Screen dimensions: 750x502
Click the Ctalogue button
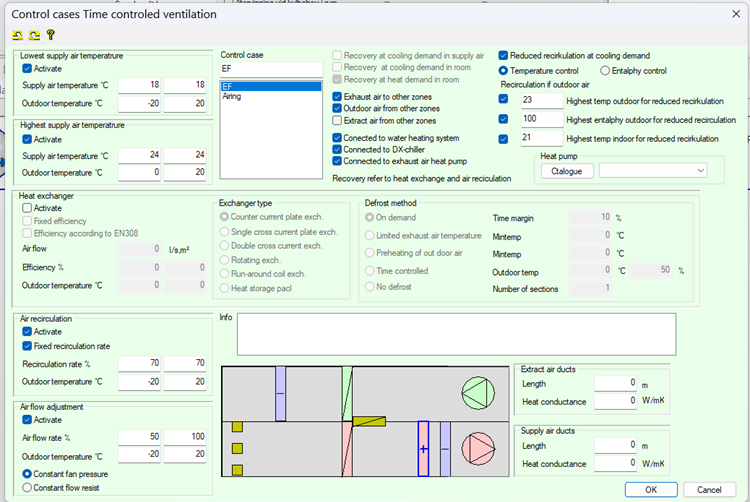(x=566, y=171)
